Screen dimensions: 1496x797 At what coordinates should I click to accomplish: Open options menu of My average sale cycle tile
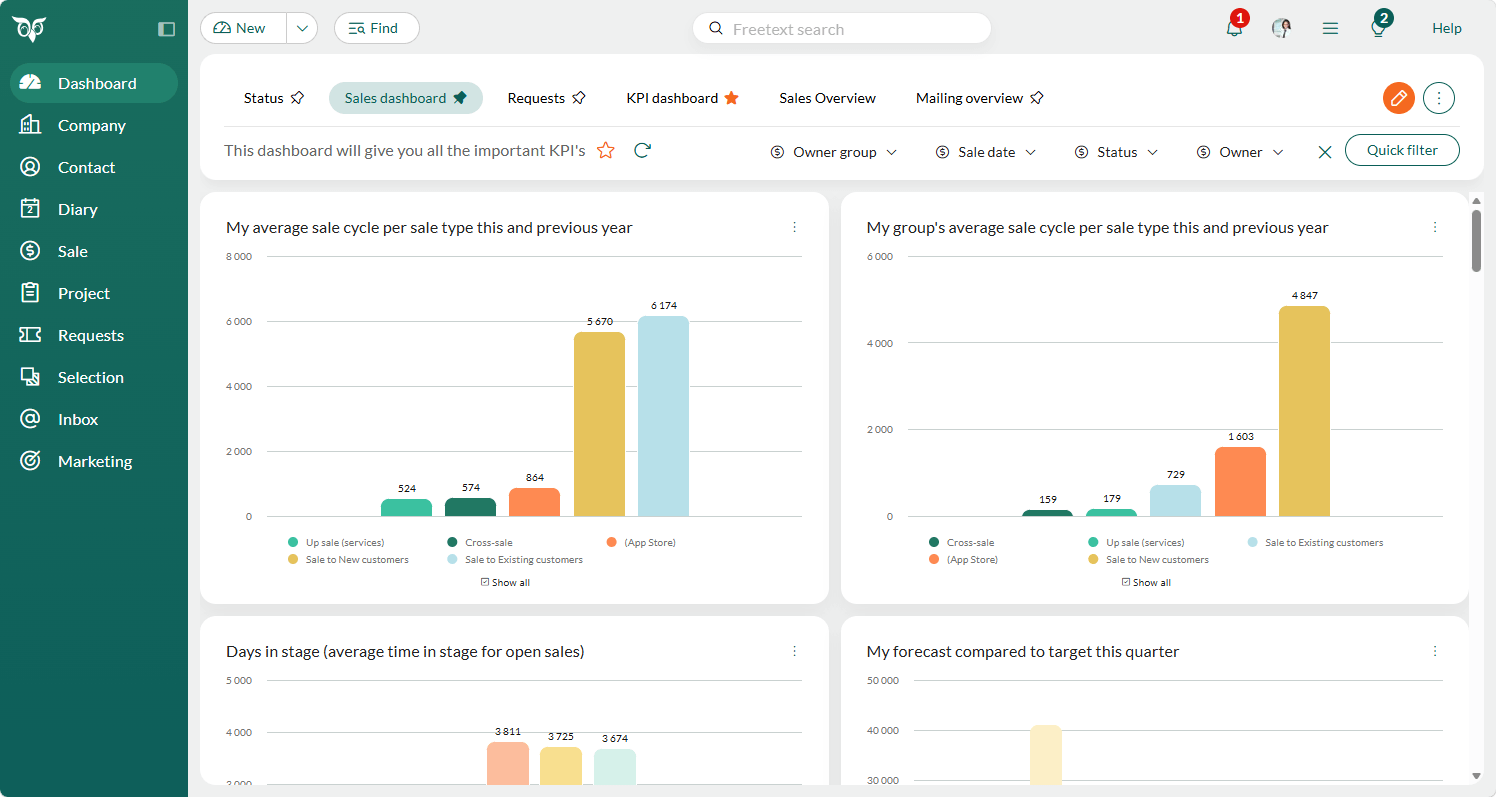click(x=795, y=227)
